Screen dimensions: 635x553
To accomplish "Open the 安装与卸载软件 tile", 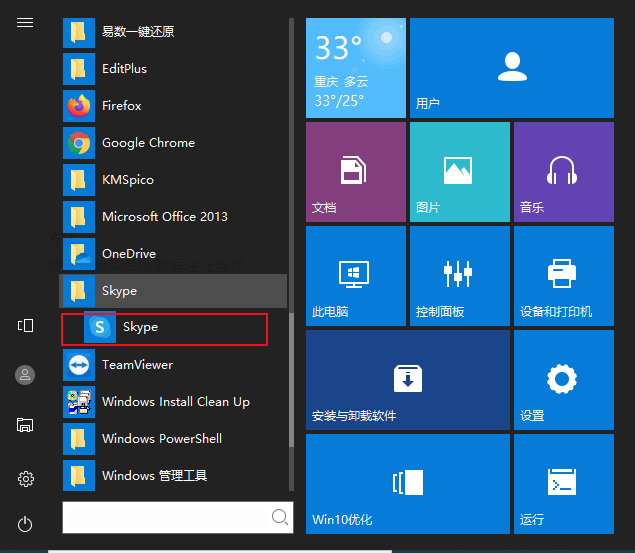I will (x=408, y=380).
